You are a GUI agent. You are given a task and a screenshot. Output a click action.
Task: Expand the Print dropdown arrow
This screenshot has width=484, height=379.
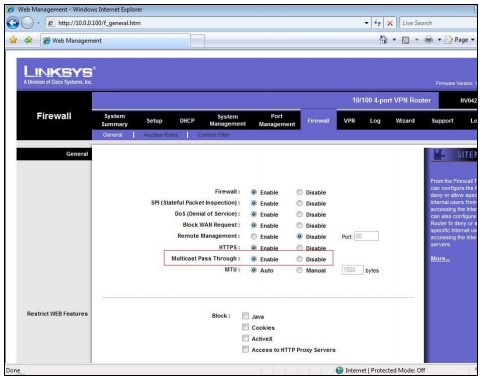pos(439,40)
